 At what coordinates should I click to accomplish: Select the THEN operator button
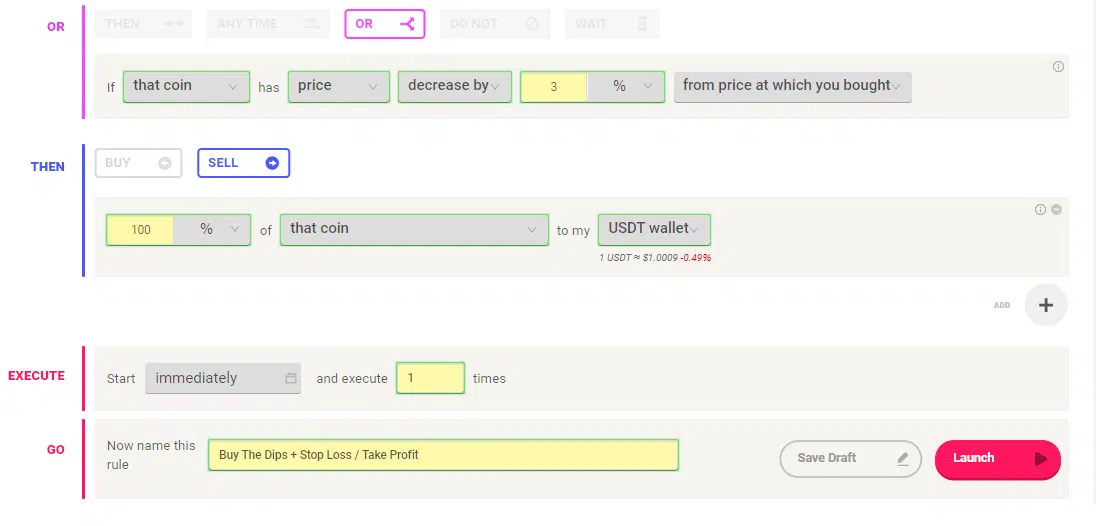[x=143, y=24]
